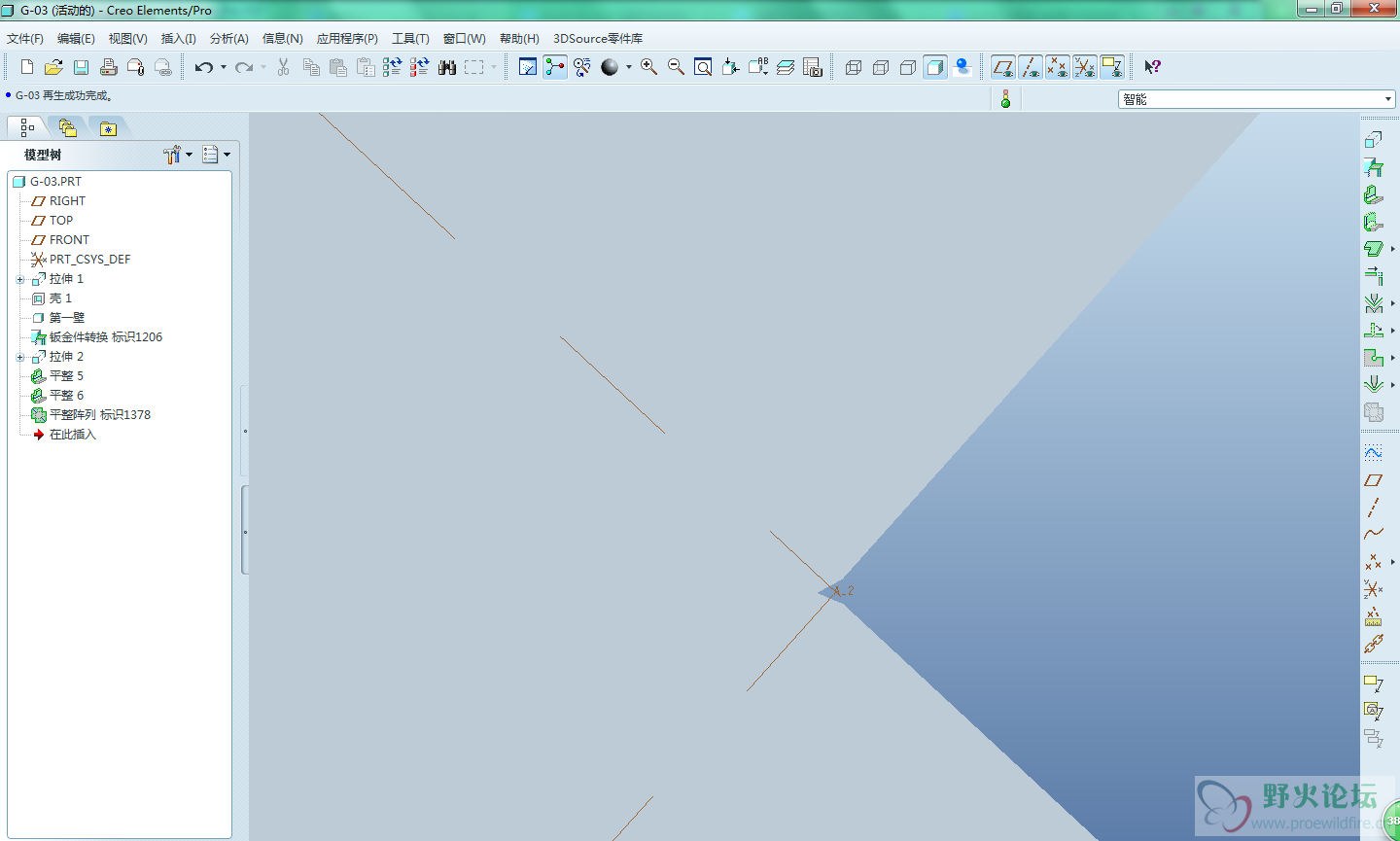Click the regeneration traffic light status icon

coord(1005,98)
